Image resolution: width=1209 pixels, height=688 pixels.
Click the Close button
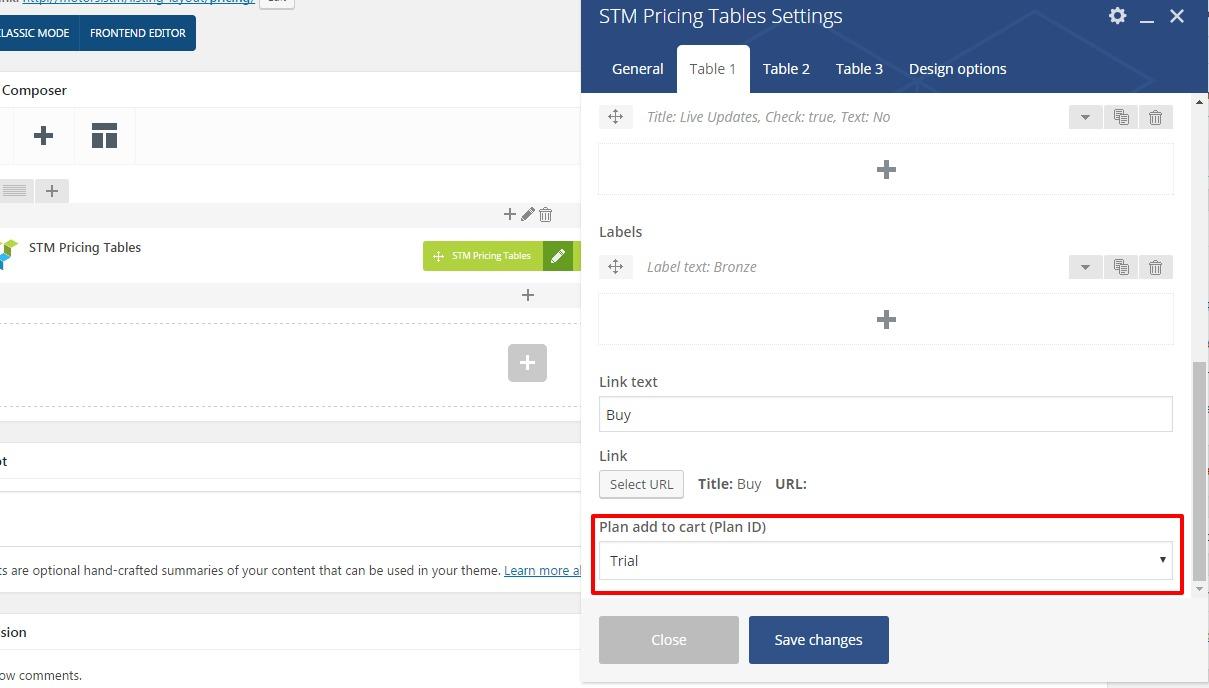669,640
